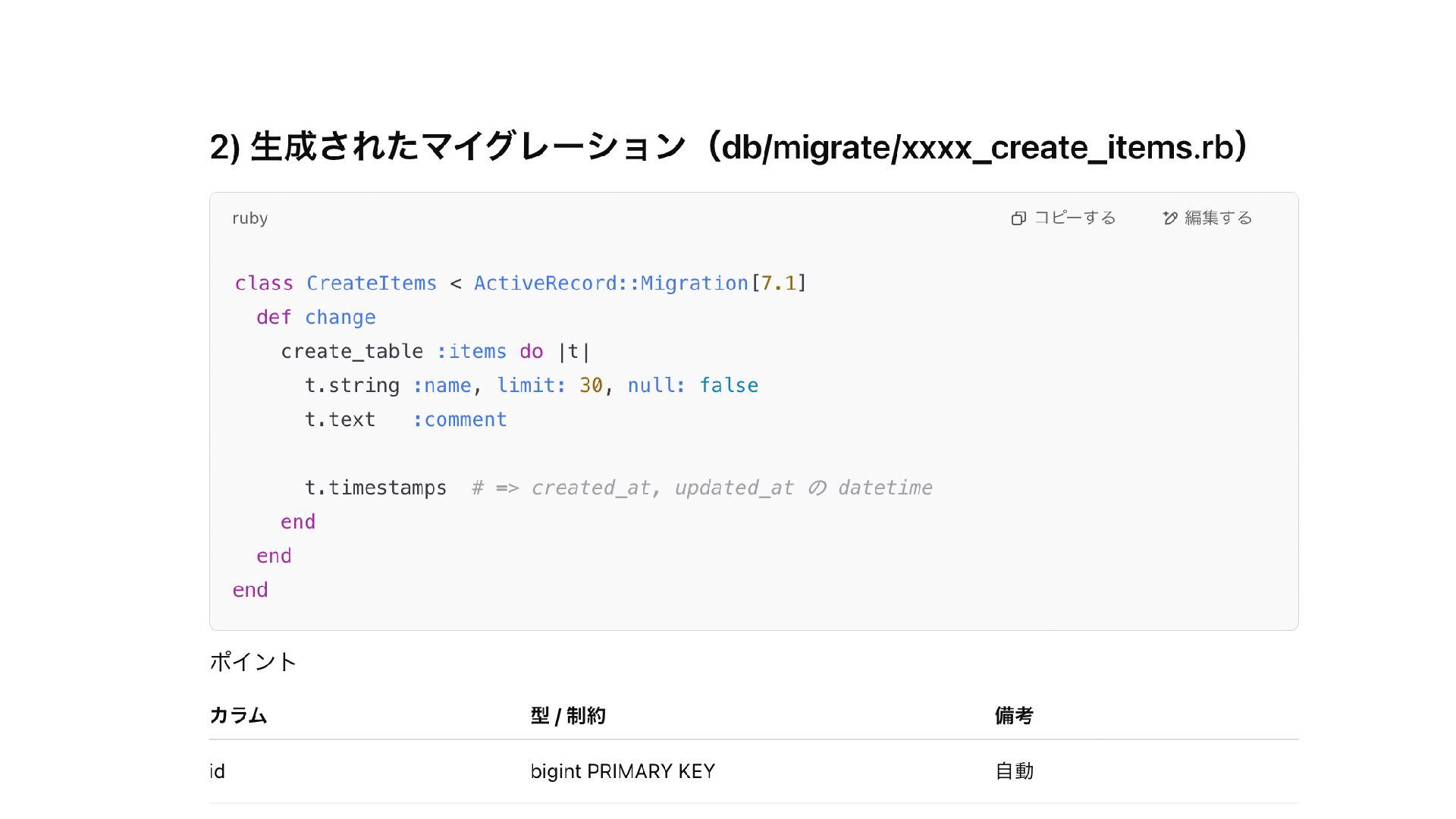The height and width of the screenshot is (819, 1456).
Task: Click t.timestamps in the code
Action: pyautogui.click(x=375, y=488)
